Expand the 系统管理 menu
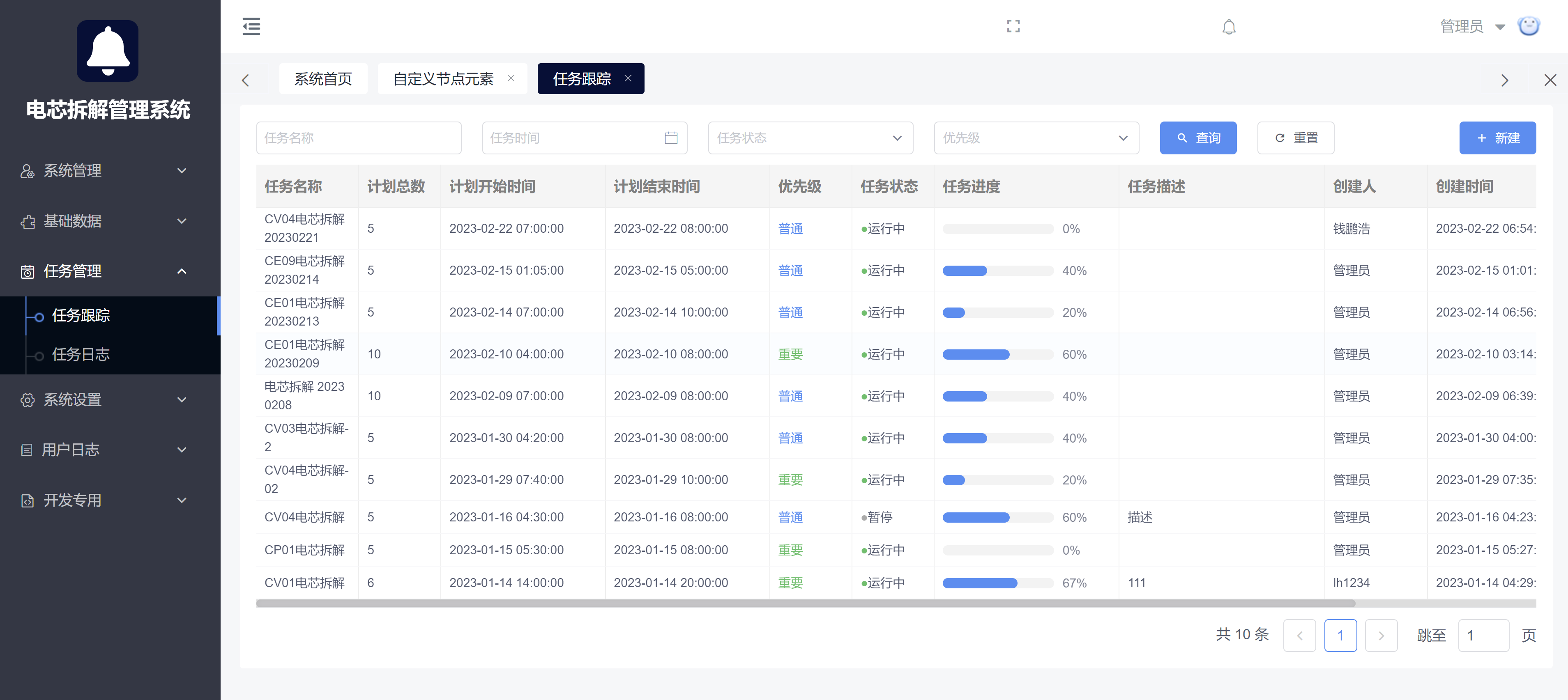Screen dimensions: 1568x700 coord(110,171)
